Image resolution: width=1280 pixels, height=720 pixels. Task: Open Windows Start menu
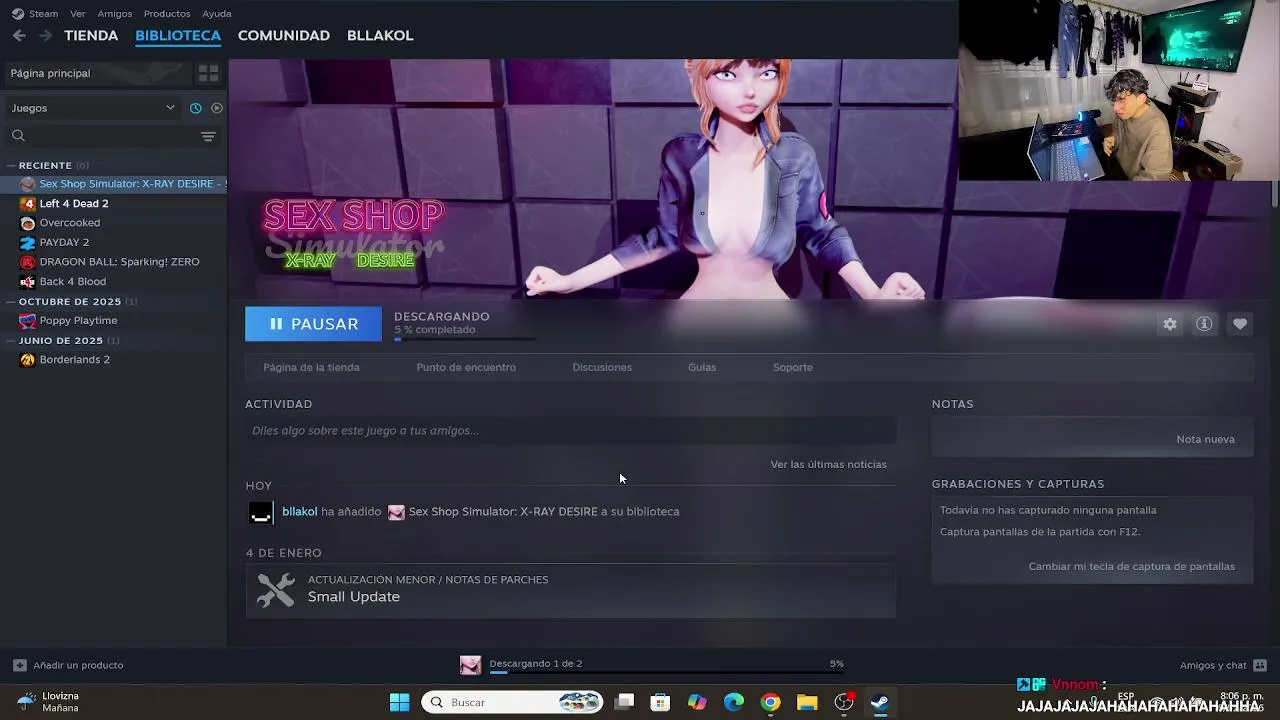(399, 702)
